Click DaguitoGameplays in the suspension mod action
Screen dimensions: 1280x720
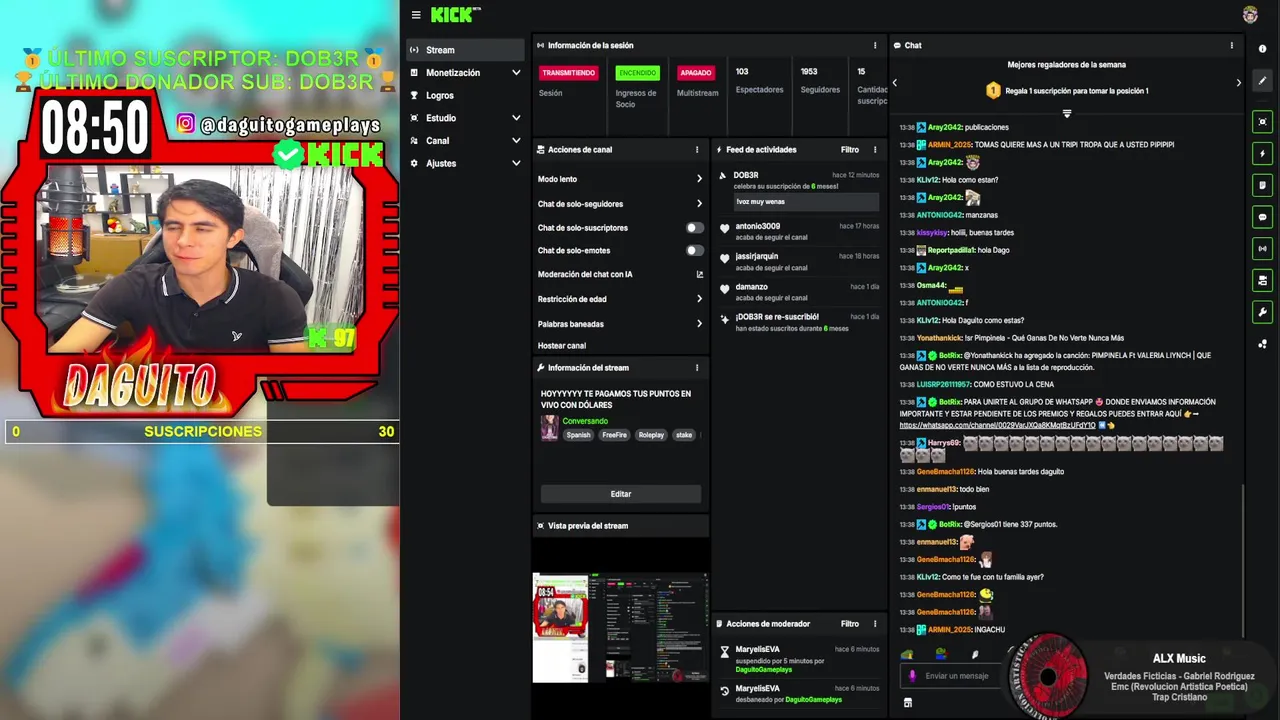(x=765, y=670)
